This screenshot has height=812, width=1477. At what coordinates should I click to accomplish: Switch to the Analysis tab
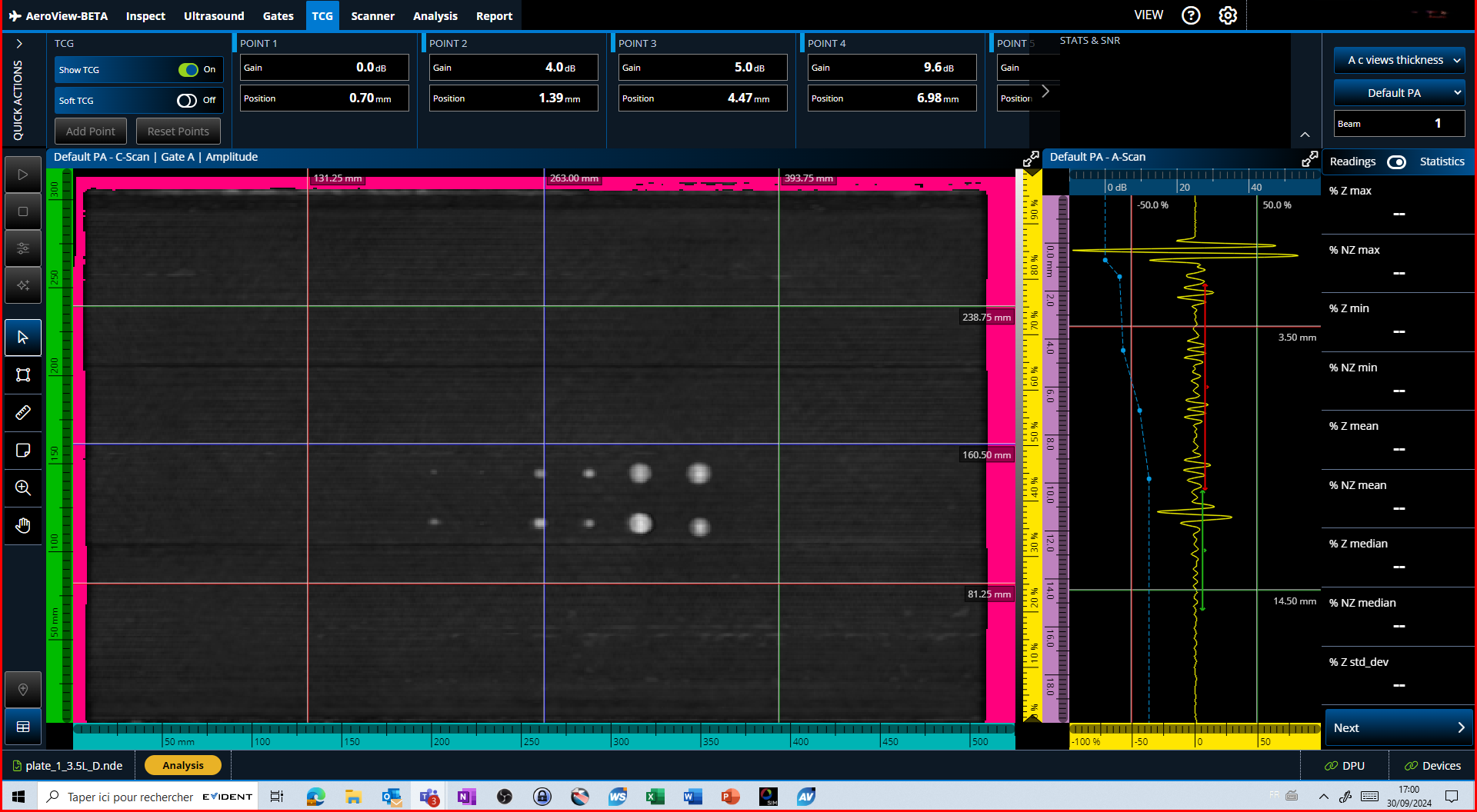click(435, 16)
